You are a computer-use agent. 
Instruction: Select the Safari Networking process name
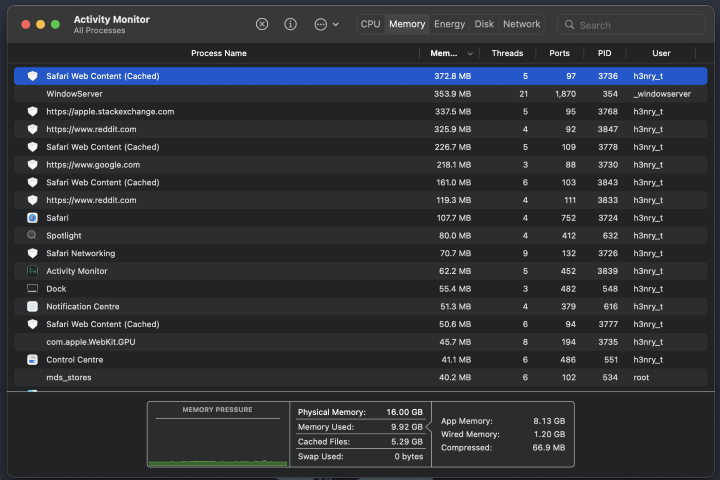pyautogui.click(x=81, y=254)
